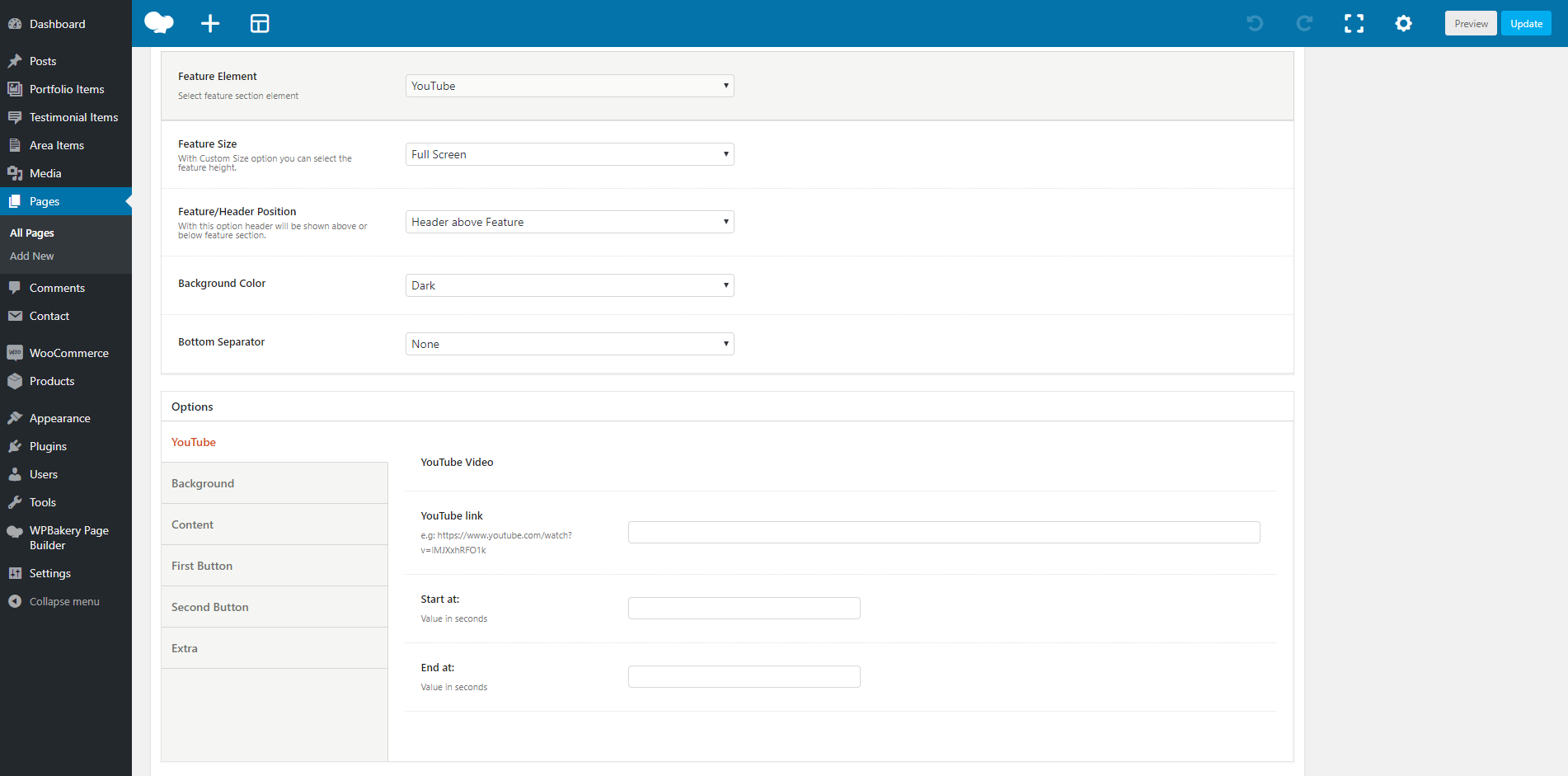This screenshot has height=776, width=1568.
Task: Switch to the Background options tab
Action: [275, 483]
